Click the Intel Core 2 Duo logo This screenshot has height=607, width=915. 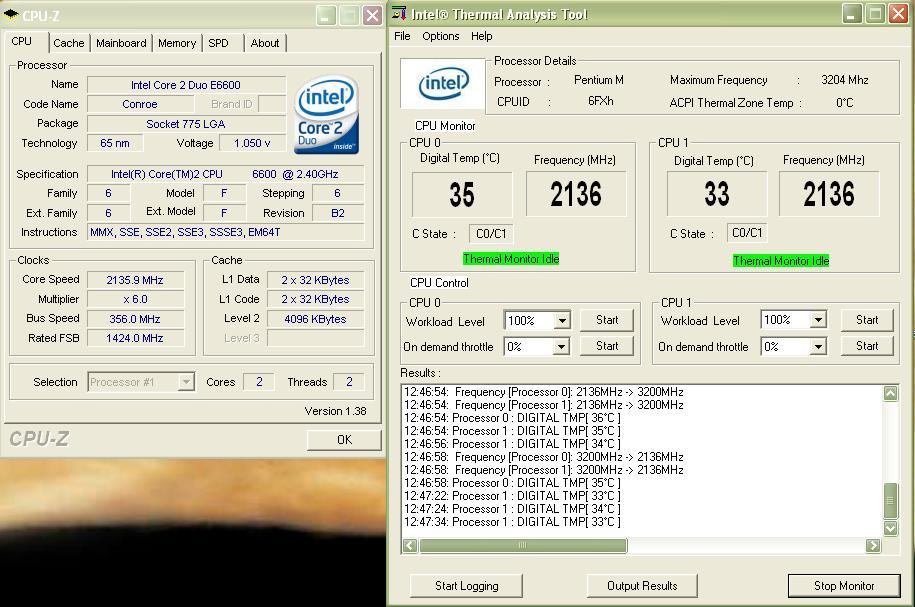click(x=326, y=115)
